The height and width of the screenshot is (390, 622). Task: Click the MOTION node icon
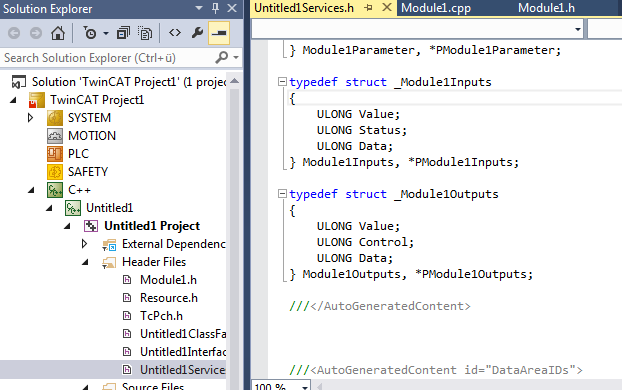(x=55, y=136)
